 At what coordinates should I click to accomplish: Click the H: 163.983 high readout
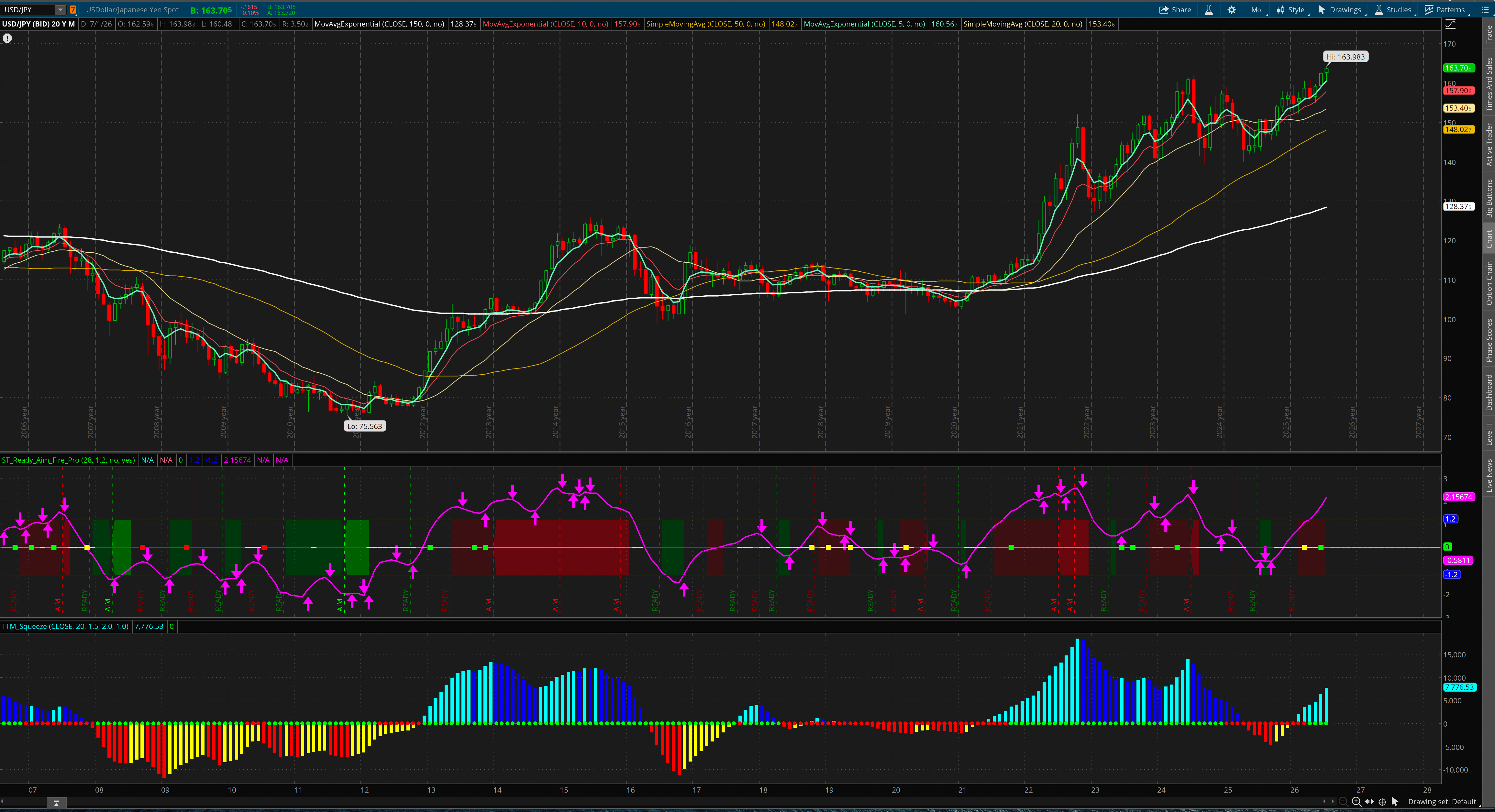[177, 24]
